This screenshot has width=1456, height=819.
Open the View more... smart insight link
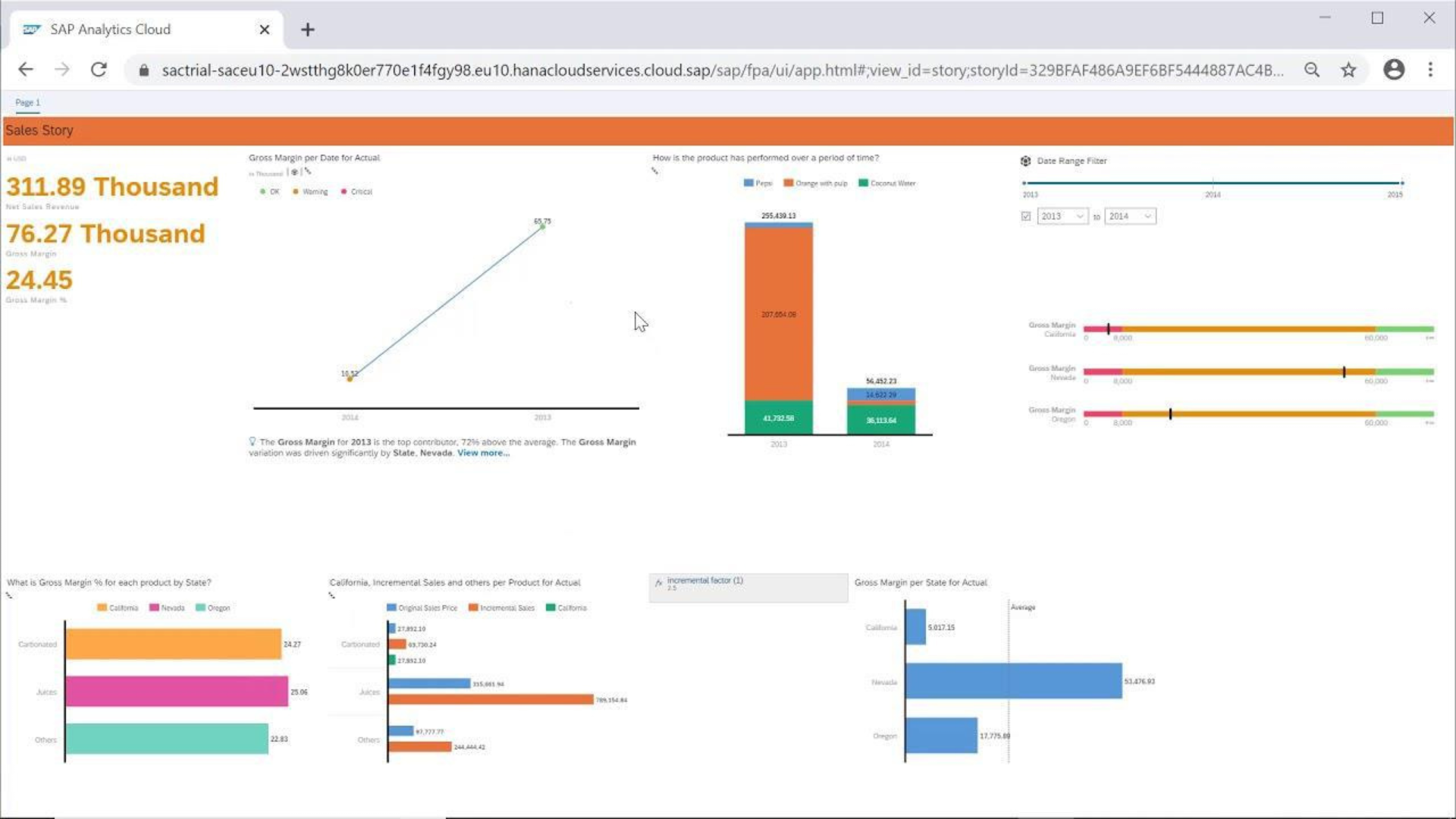tap(483, 453)
